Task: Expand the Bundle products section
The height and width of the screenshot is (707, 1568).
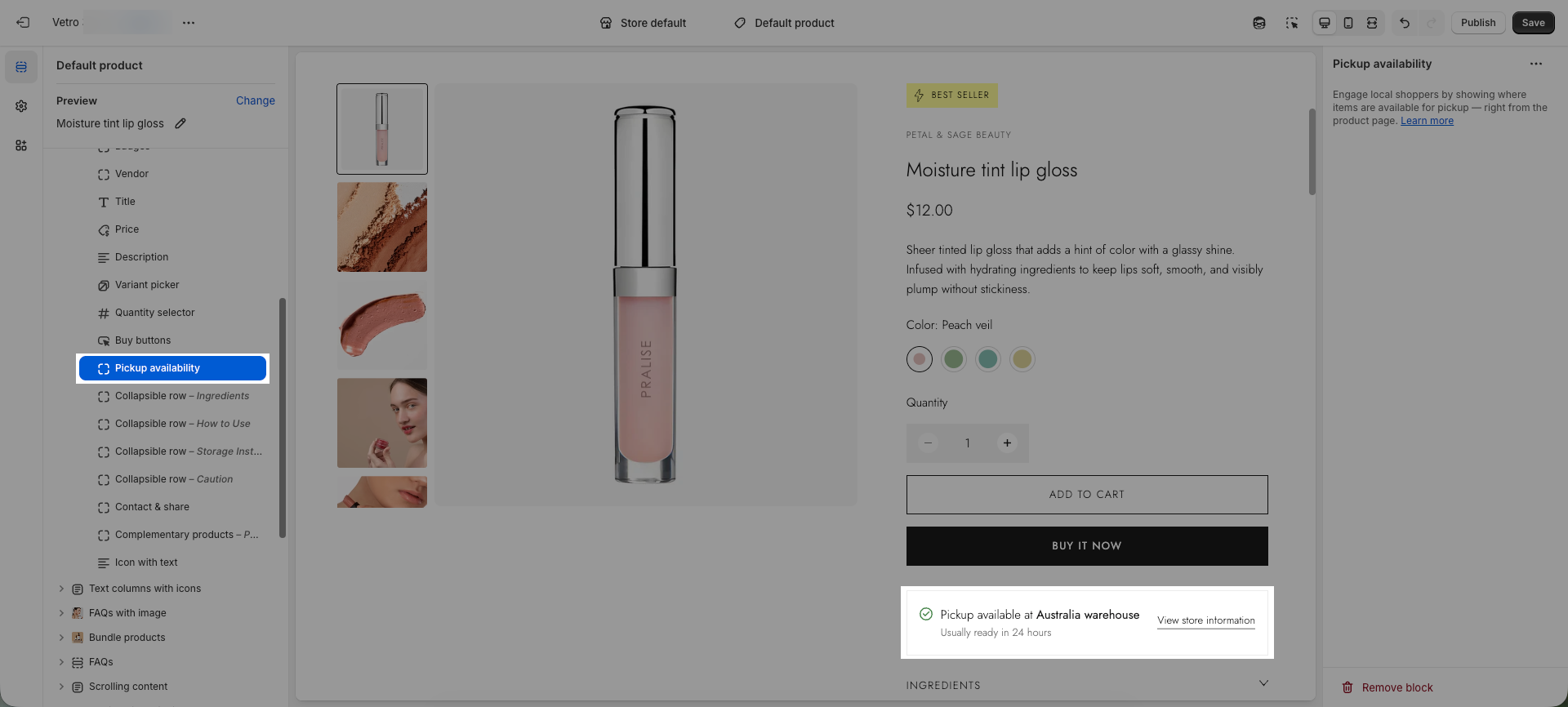Action: pos(61,638)
